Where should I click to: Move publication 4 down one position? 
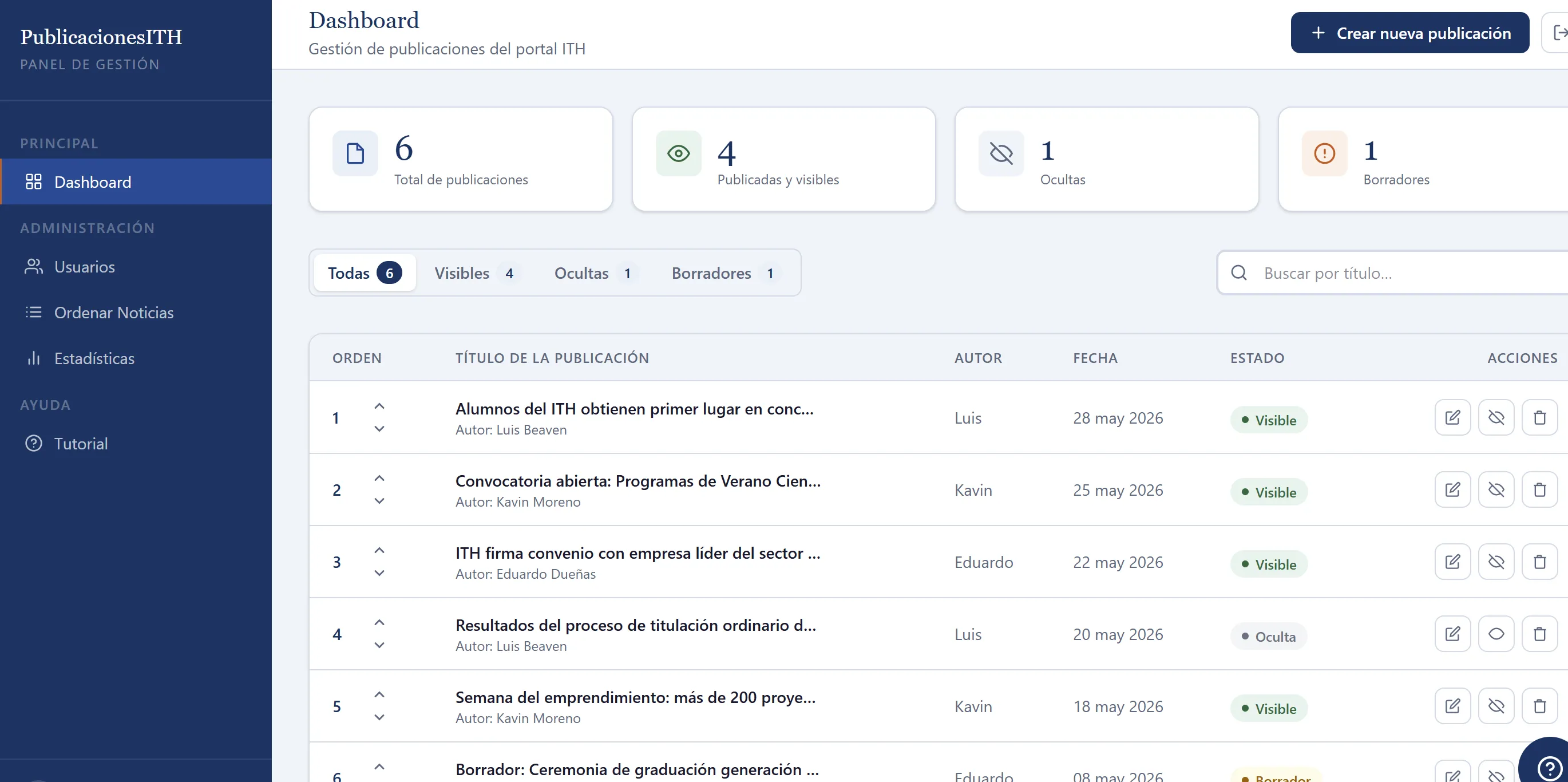coord(379,645)
